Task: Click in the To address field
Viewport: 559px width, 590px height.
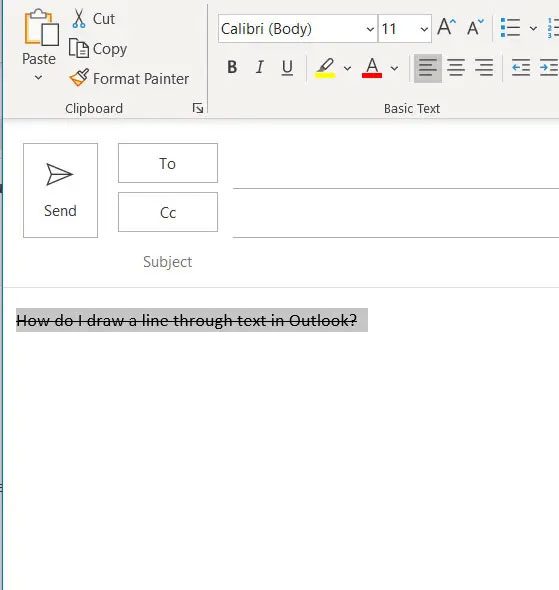Action: click(396, 166)
